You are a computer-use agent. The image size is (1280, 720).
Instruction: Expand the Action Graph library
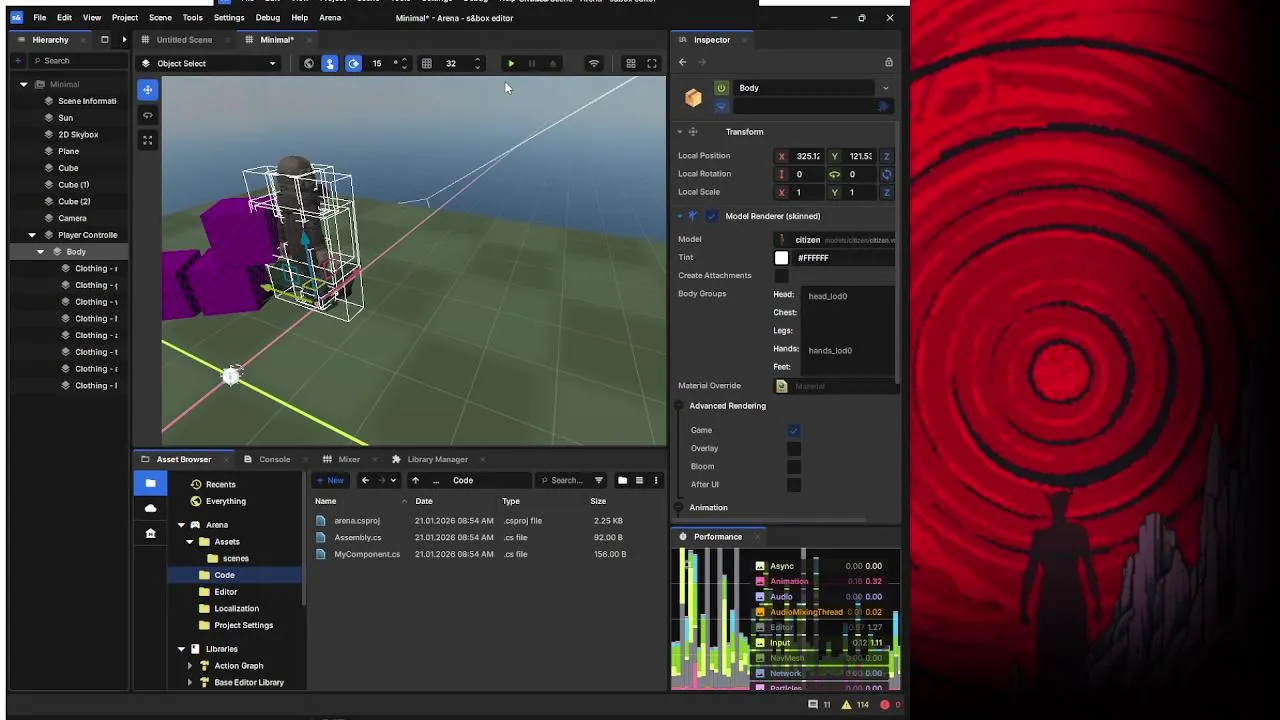189,666
